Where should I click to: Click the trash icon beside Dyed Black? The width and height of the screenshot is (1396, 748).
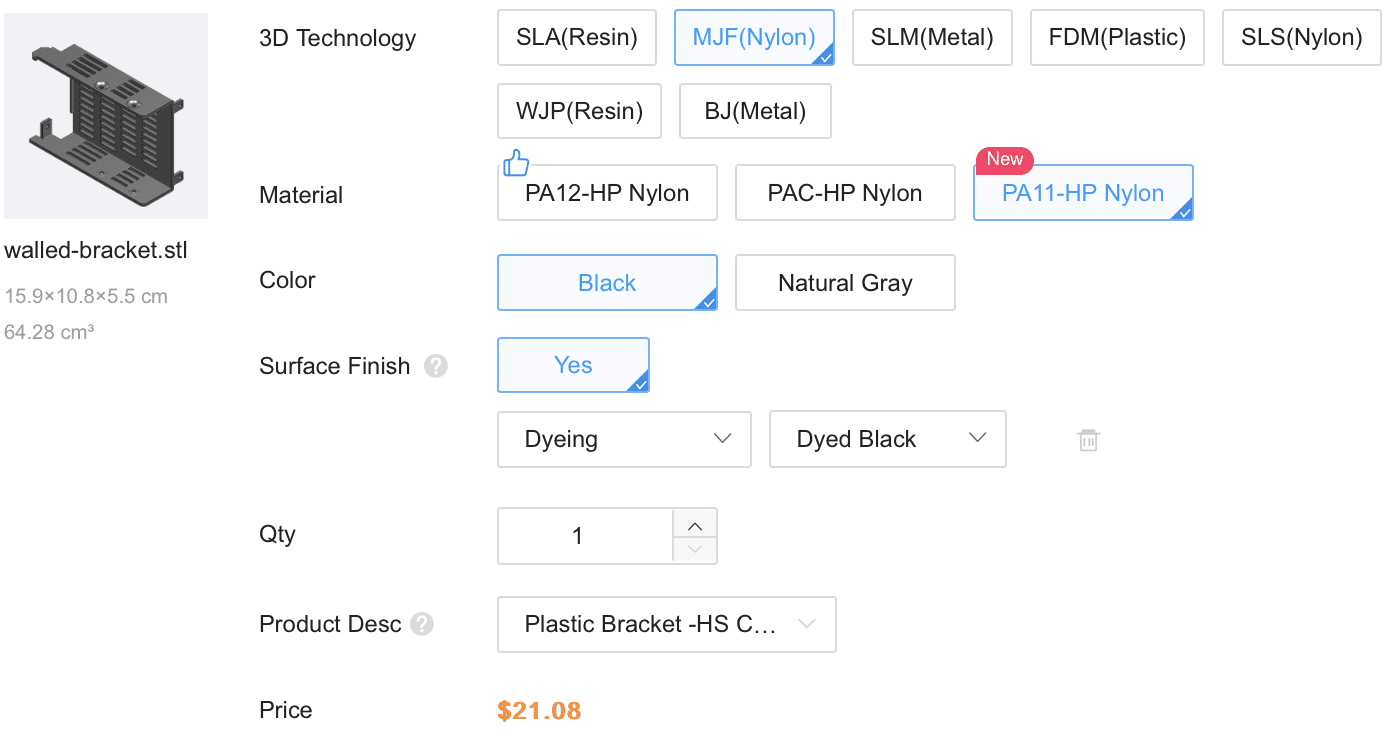(x=1088, y=440)
